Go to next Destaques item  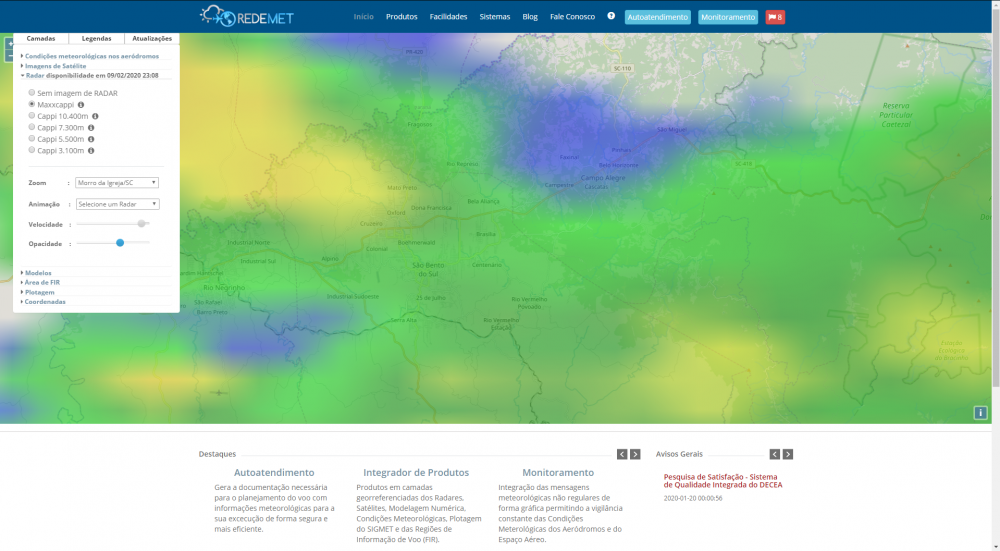635,454
